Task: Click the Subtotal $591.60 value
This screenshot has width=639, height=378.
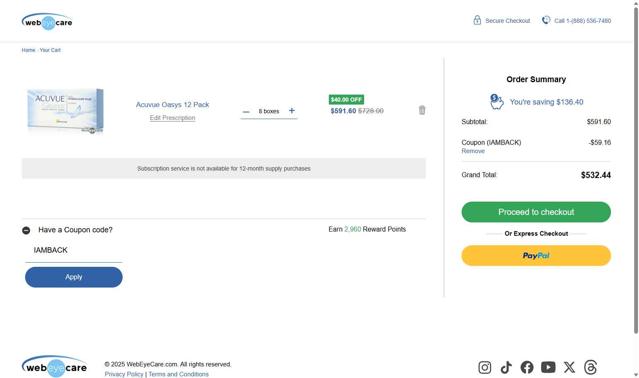Action: click(x=599, y=122)
